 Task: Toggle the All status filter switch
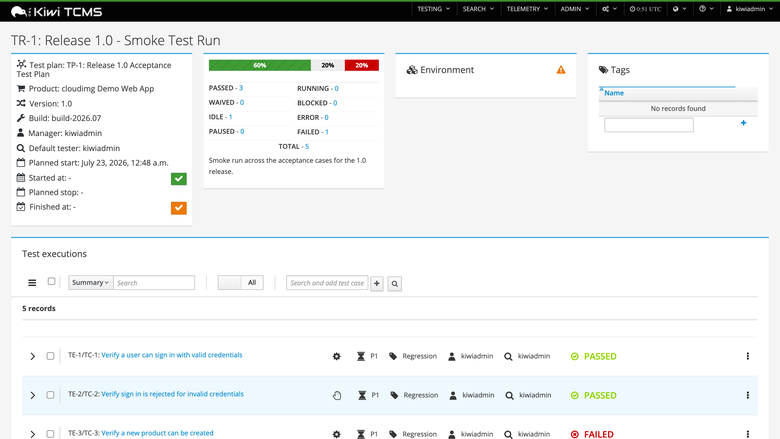(x=240, y=282)
